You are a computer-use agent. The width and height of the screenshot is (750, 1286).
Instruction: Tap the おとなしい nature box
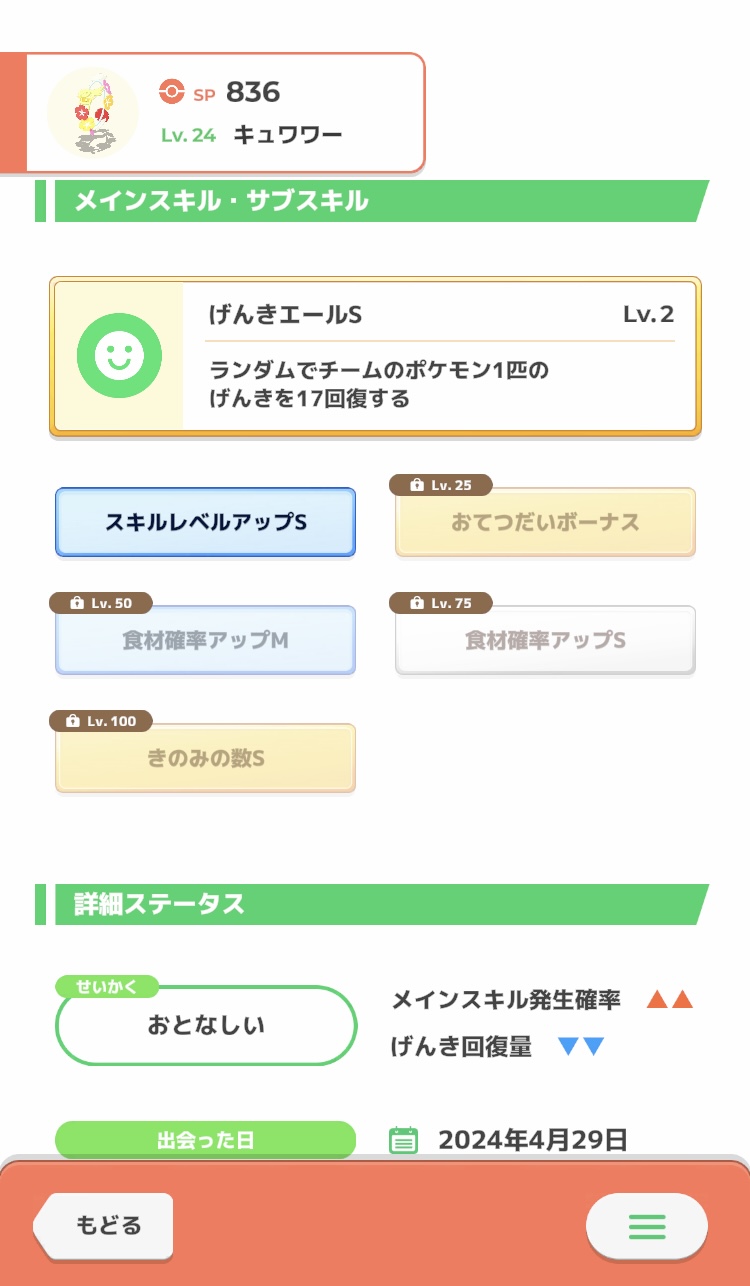(x=206, y=1026)
